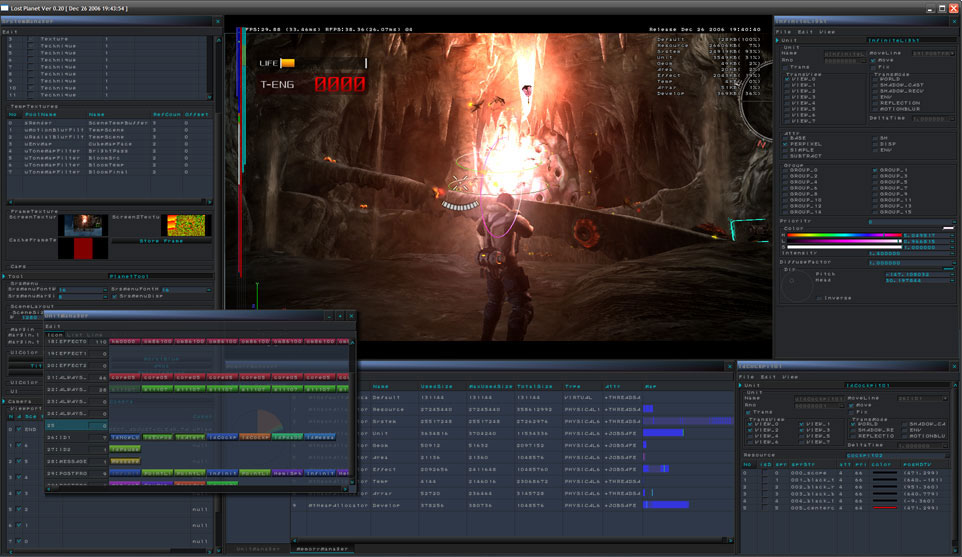This screenshot has height=557, width=962.
Task: Click the Store Frame button
Action: click(x=160, y=241)
